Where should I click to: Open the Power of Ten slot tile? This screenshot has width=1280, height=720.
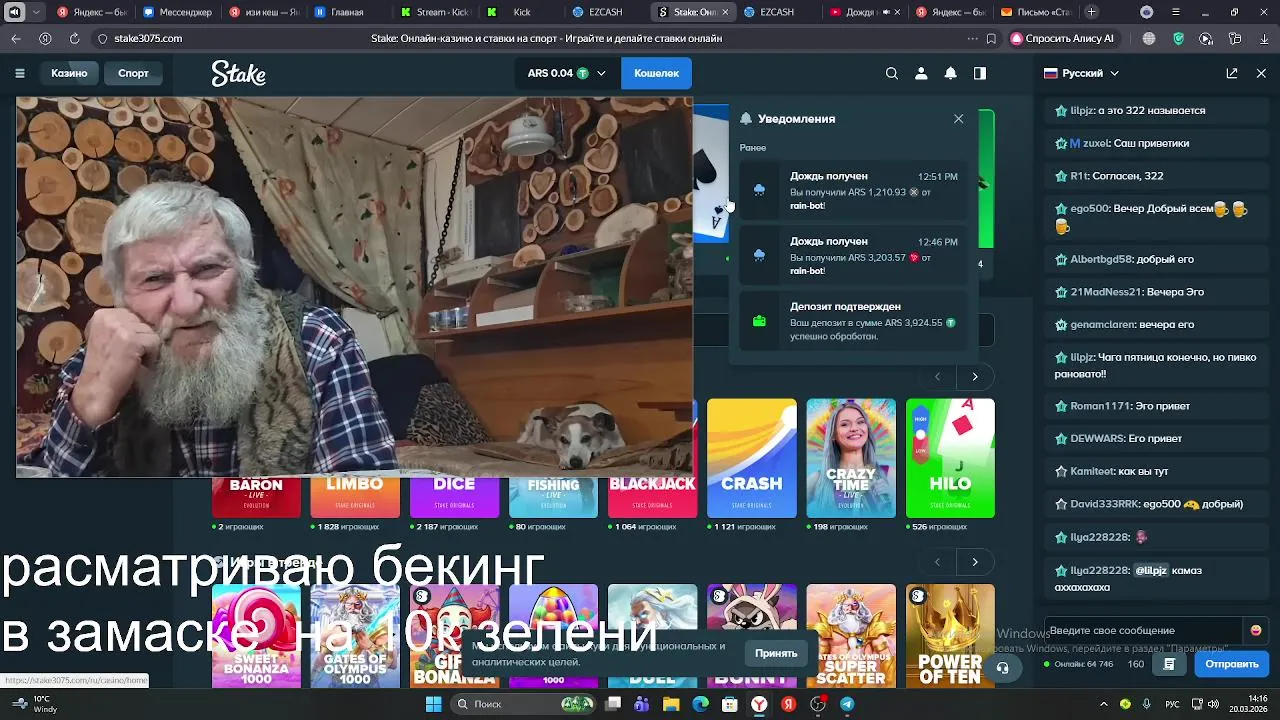(950, 636)
